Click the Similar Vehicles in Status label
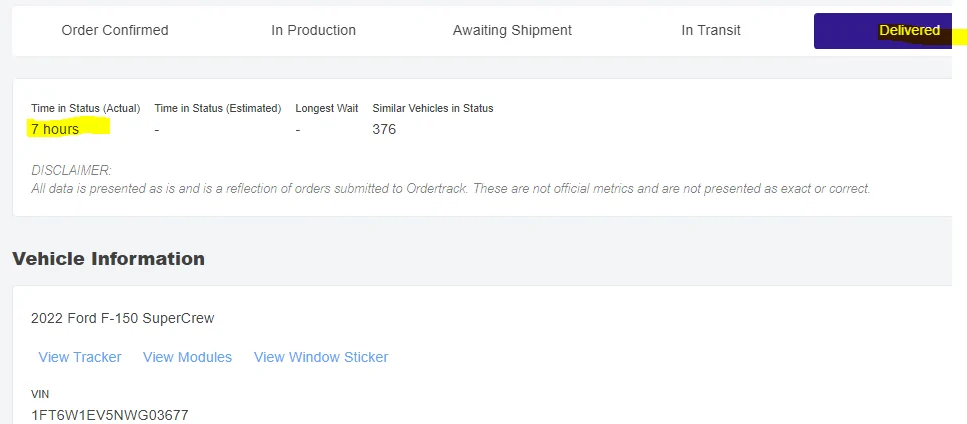The width and height of the screenshot is (967, 424). point(433,108)
